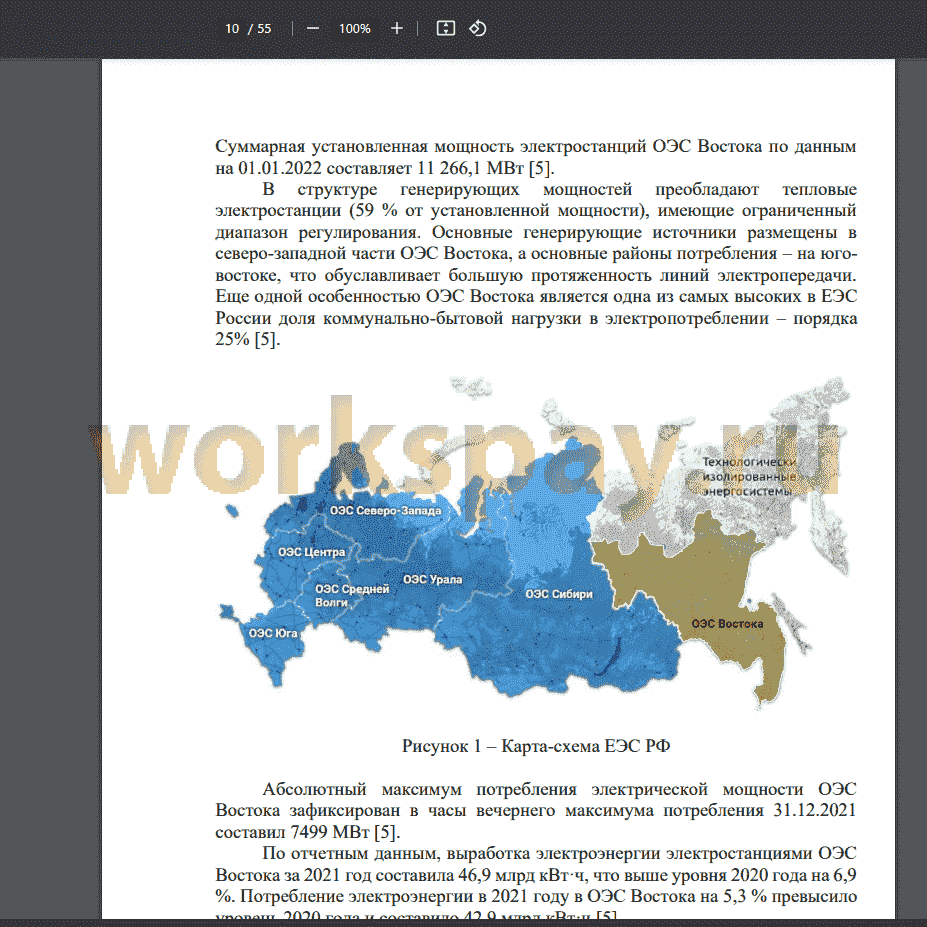
Task: Click the zoom in plus icon
Action: (x=397, y=28)
